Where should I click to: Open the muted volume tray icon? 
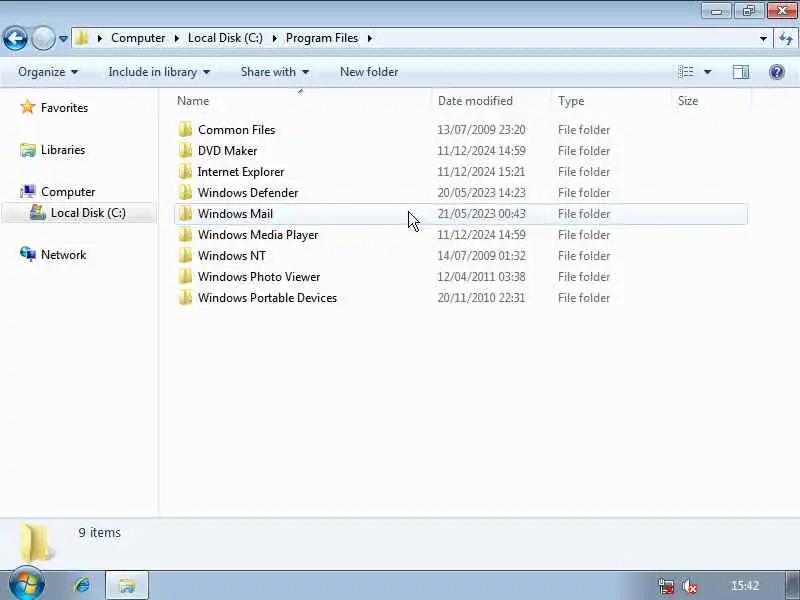coord(690,586)
